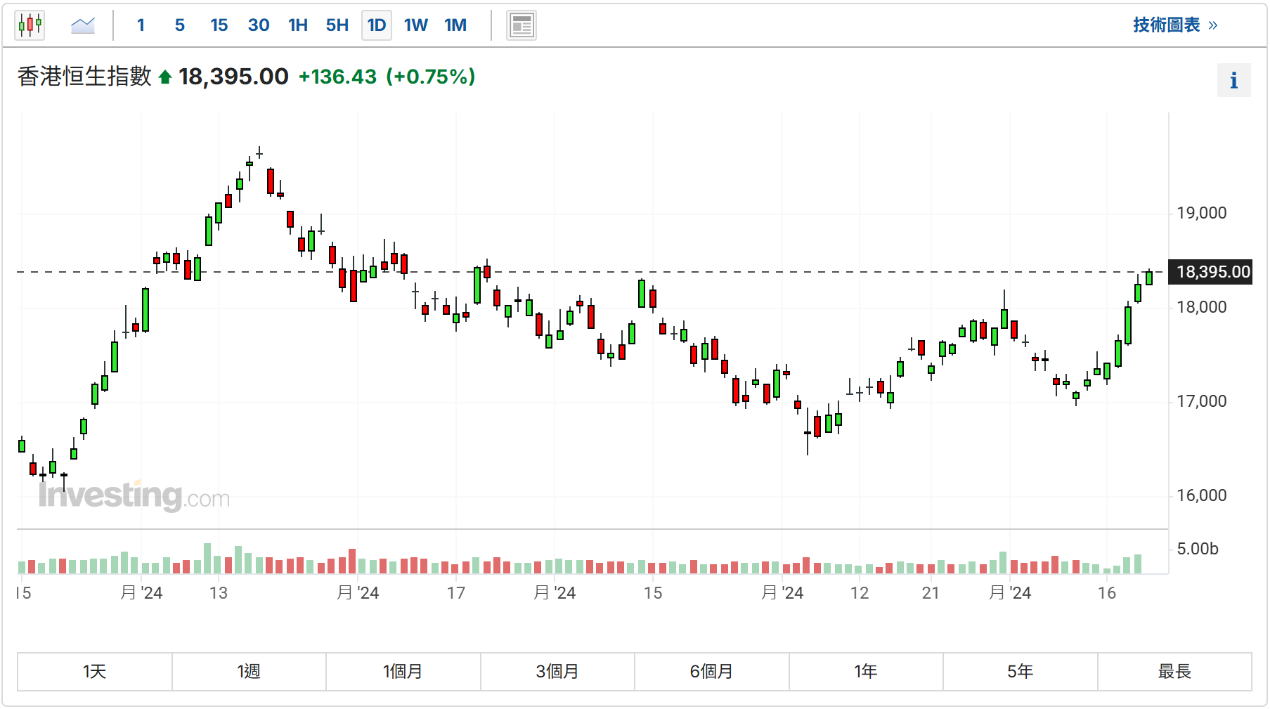Image resolution: width=1270 pixels, height=709 pixels.
Task: Click the 18,395.00 current price label
Action: (1213, 272)
